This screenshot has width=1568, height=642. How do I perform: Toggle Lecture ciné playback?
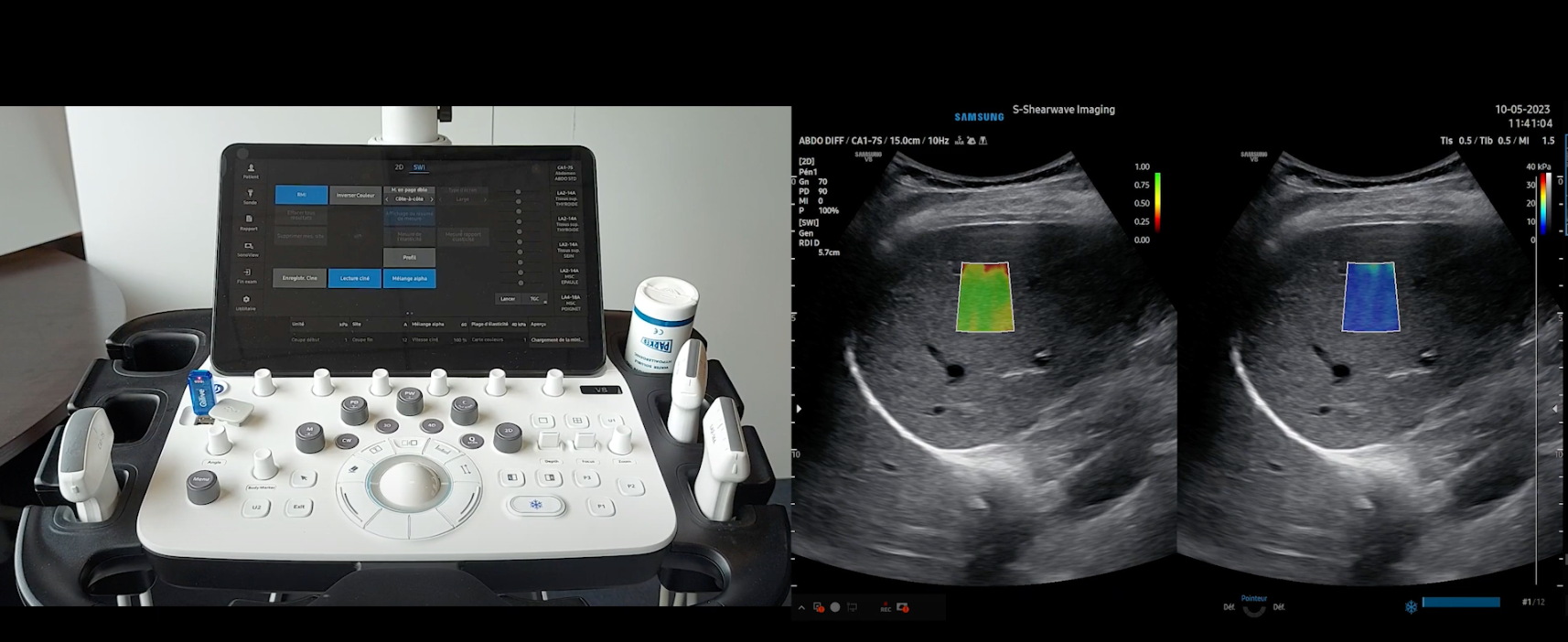coord(355,278)
